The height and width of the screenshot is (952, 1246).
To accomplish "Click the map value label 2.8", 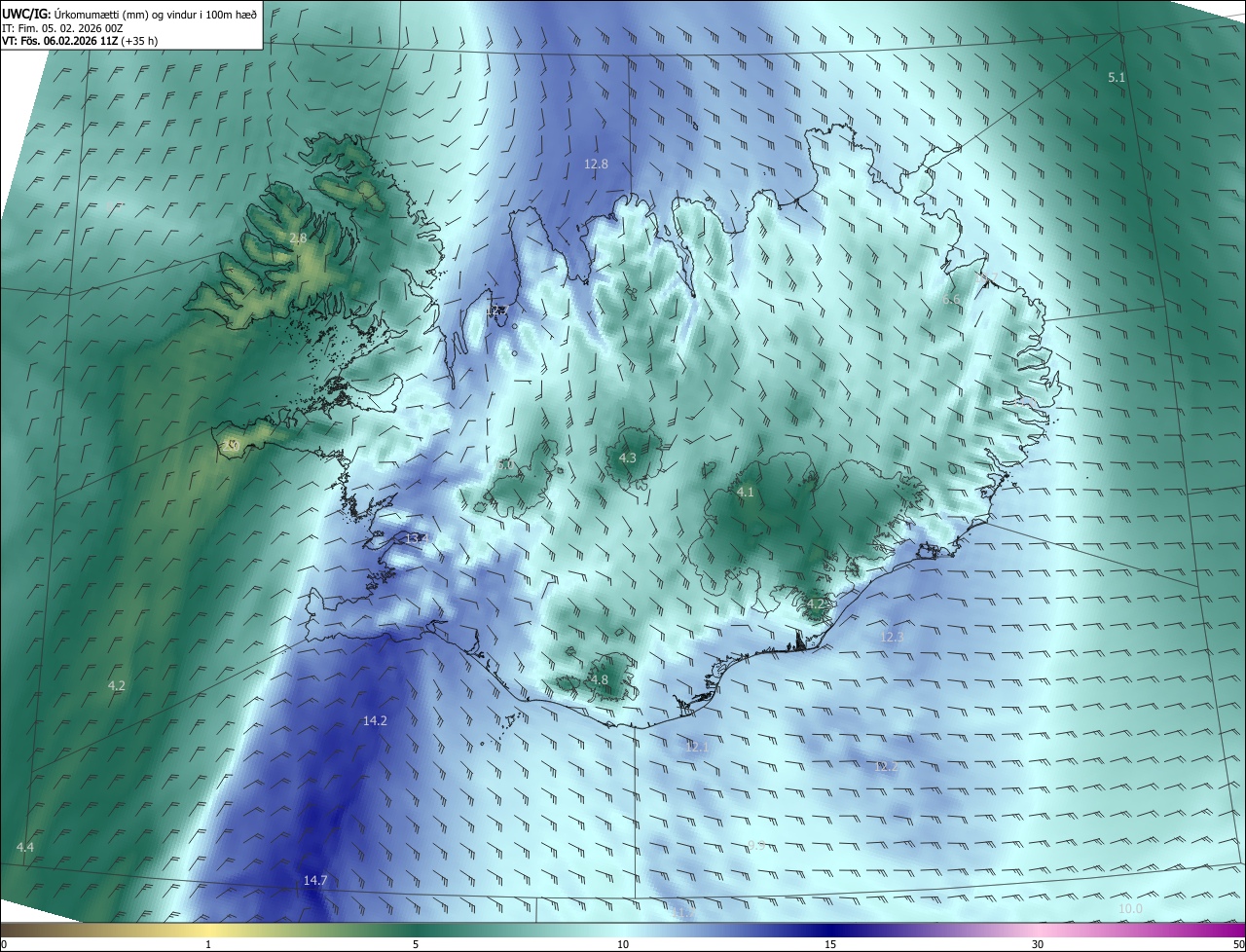I will pyautogui.click(x=298, y=238).
